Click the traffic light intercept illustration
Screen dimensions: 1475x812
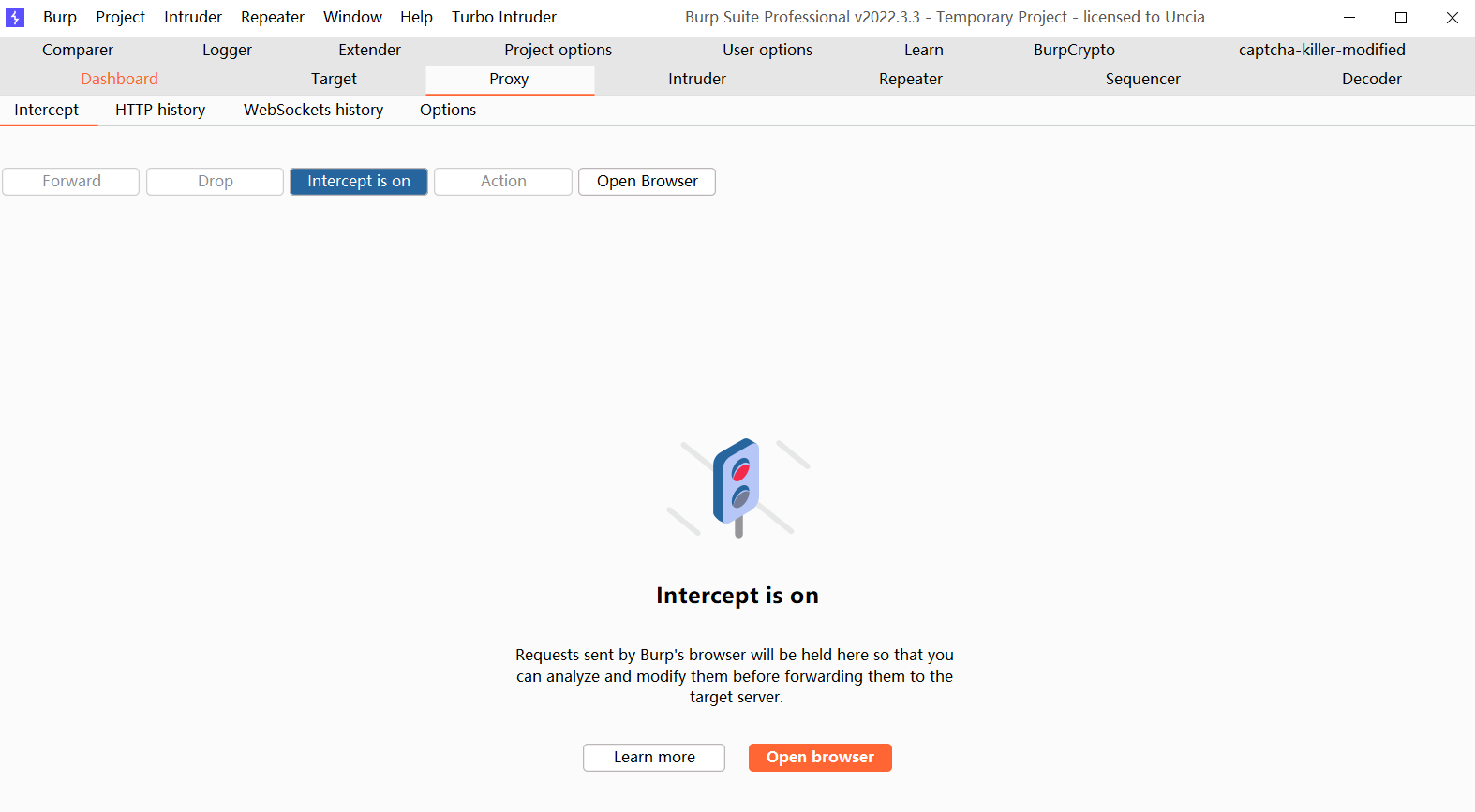(x=737, y=488)
